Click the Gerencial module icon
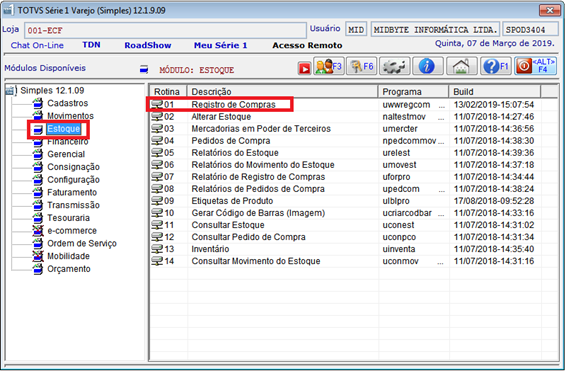This screenshot has width=566, height=371. point(38,154)
